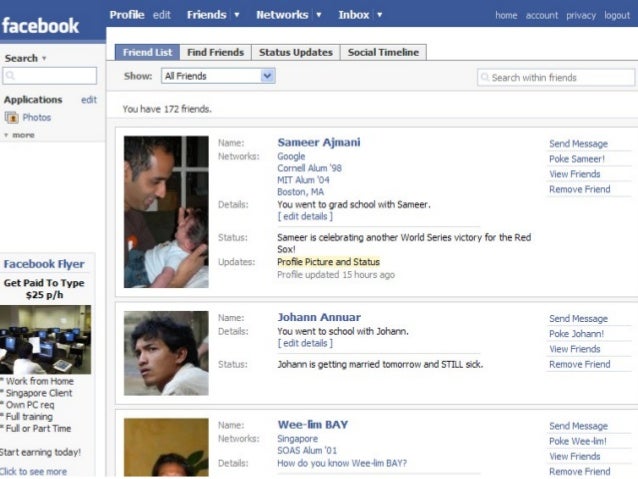This screenshot has width=638, height=479.
Task: Open MIT Alum '04 network link
Action: [303, 180]
